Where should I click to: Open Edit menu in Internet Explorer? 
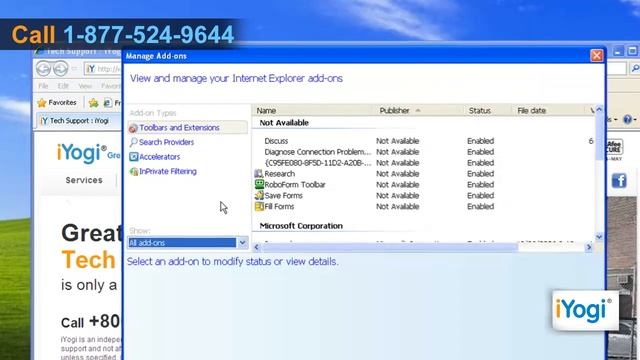point(63,86)
